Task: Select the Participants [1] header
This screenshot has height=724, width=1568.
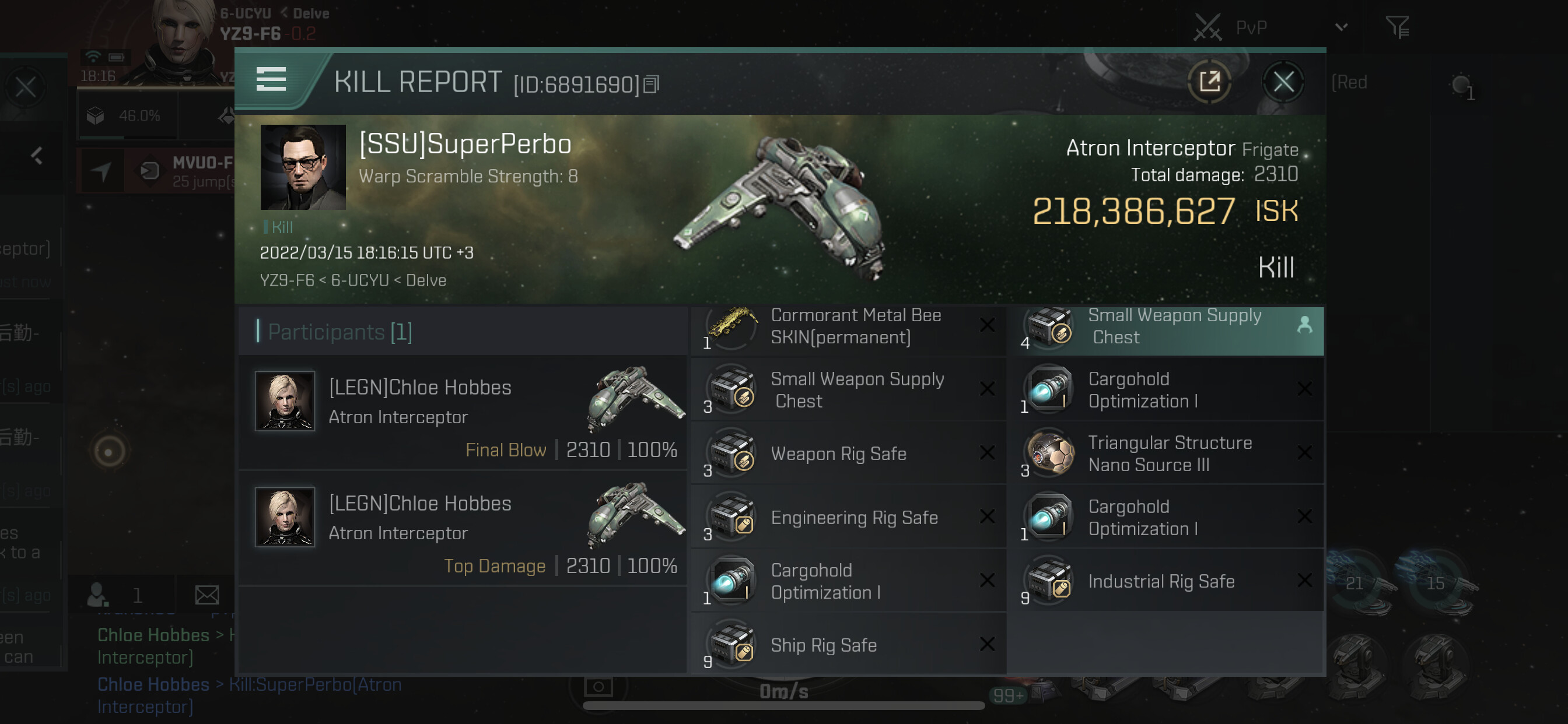Action: (x=340, y=332)
